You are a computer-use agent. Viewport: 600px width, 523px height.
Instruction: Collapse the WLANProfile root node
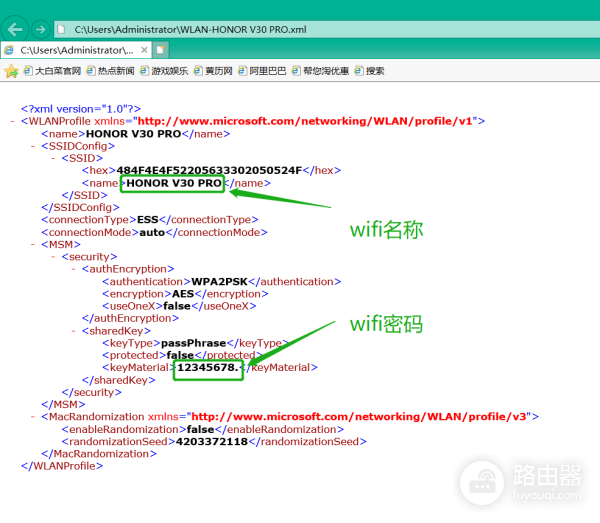click(13, 121)
